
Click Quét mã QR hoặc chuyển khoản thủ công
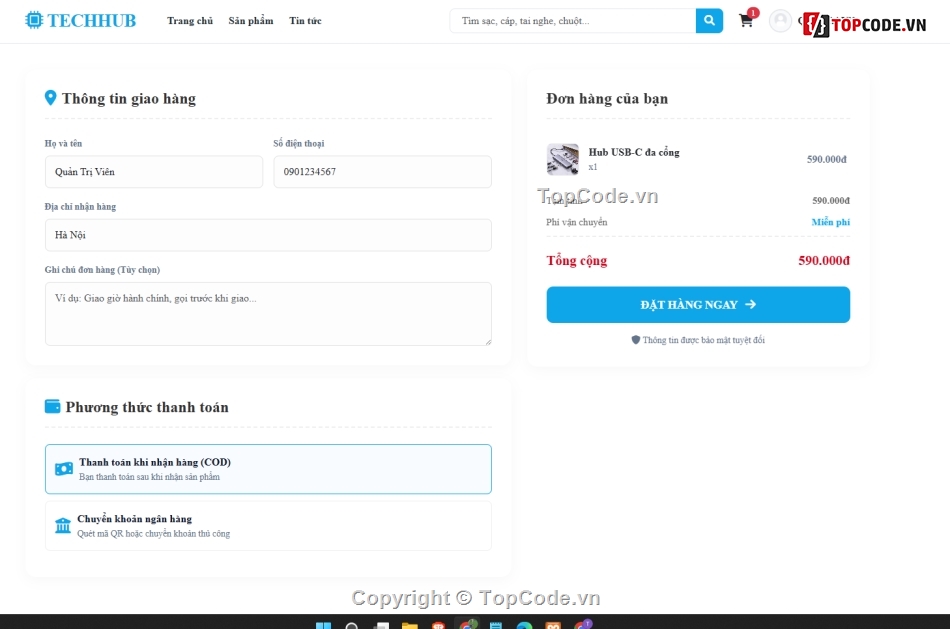[153, 534]
